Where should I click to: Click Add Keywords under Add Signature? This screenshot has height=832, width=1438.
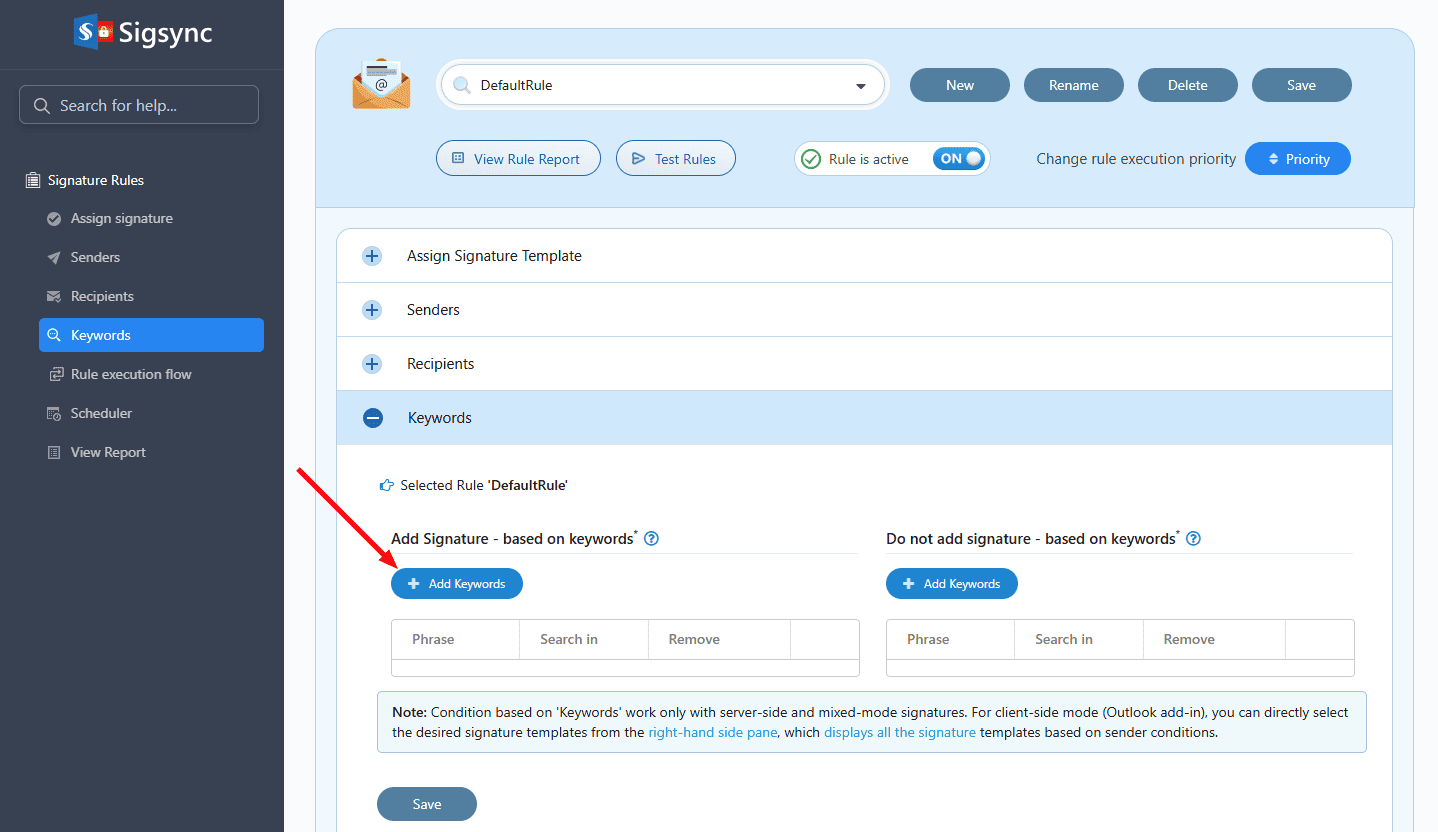[x=457, y=584]
